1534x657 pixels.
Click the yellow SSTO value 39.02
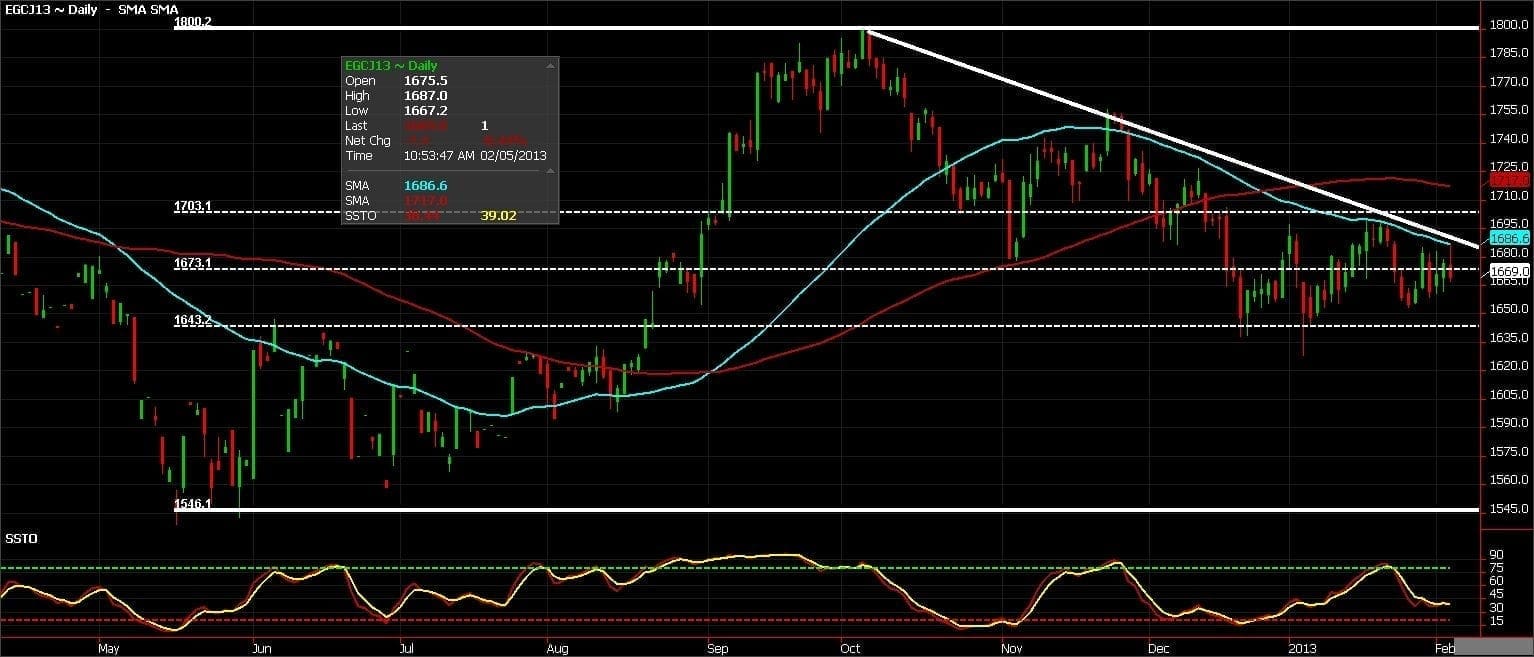[498, 215]
